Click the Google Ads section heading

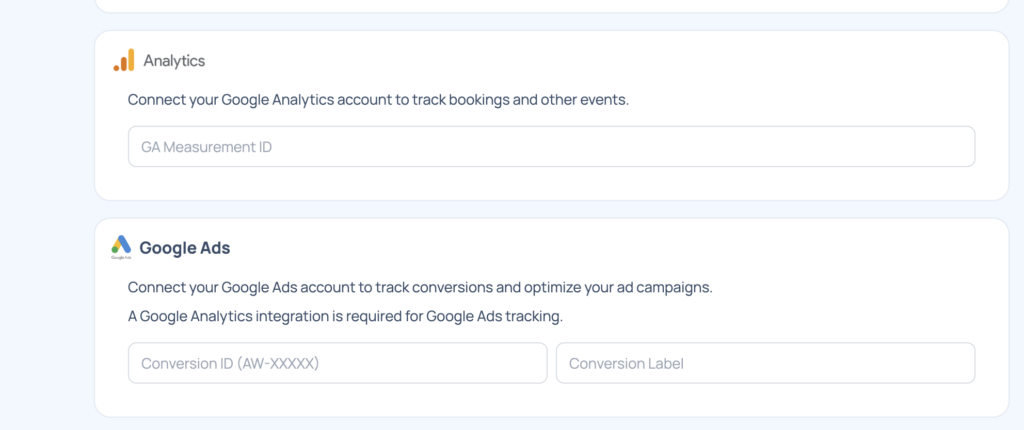coord(185,247)
